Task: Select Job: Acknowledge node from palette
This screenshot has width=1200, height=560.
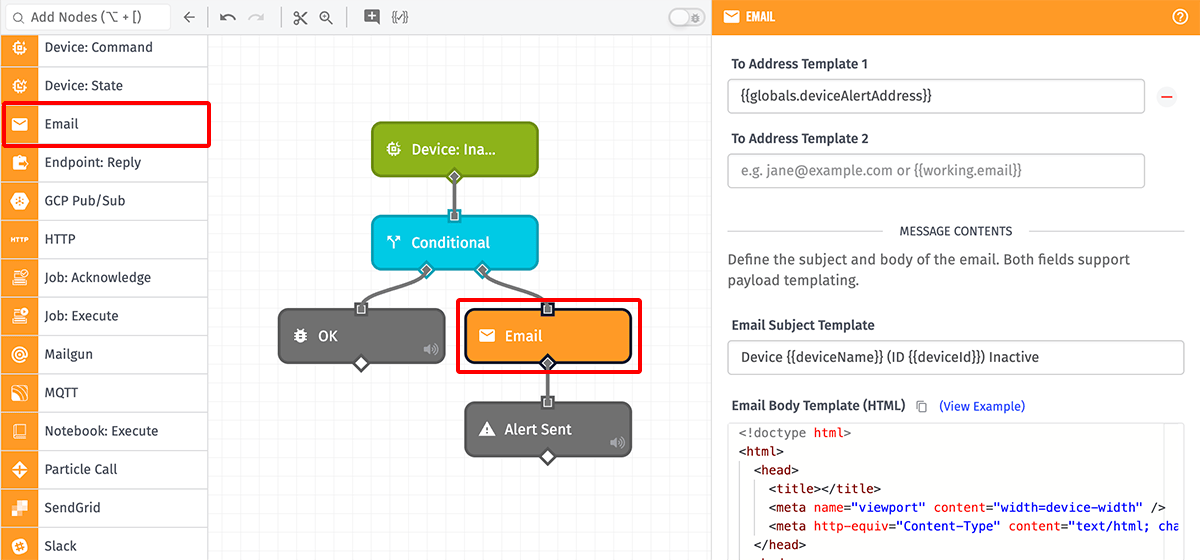Action: point(104,278)
